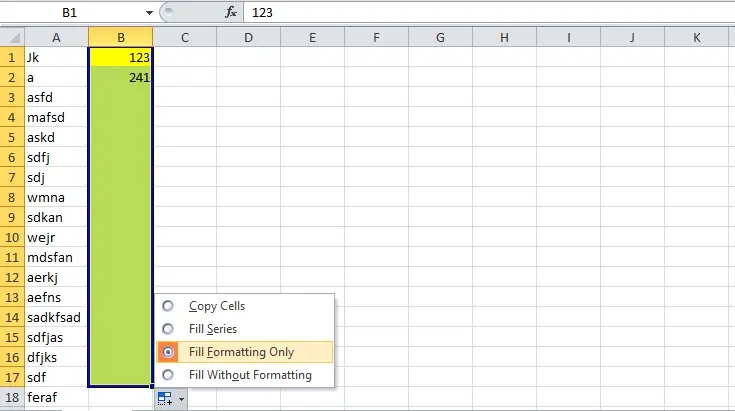Click the Select All corner triangle
Image resolution: width=735 pixels, height=411 pixels.
(x=13, y=37)
